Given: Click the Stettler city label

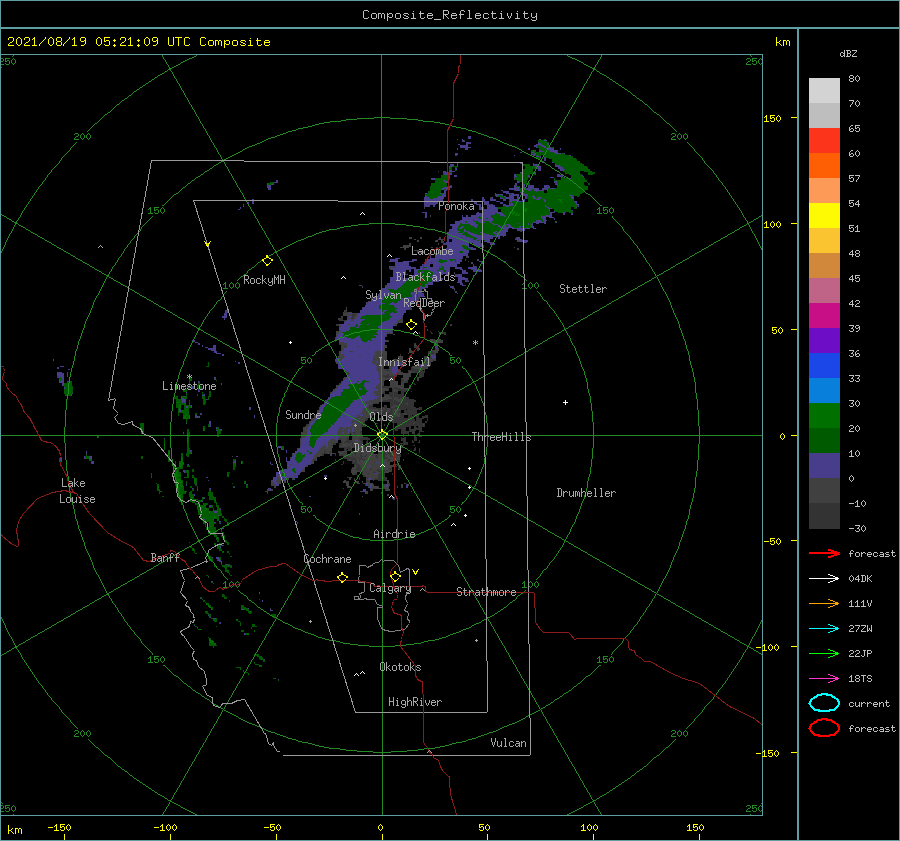Looking at the screenshot, I should click(x=583, y=289).
